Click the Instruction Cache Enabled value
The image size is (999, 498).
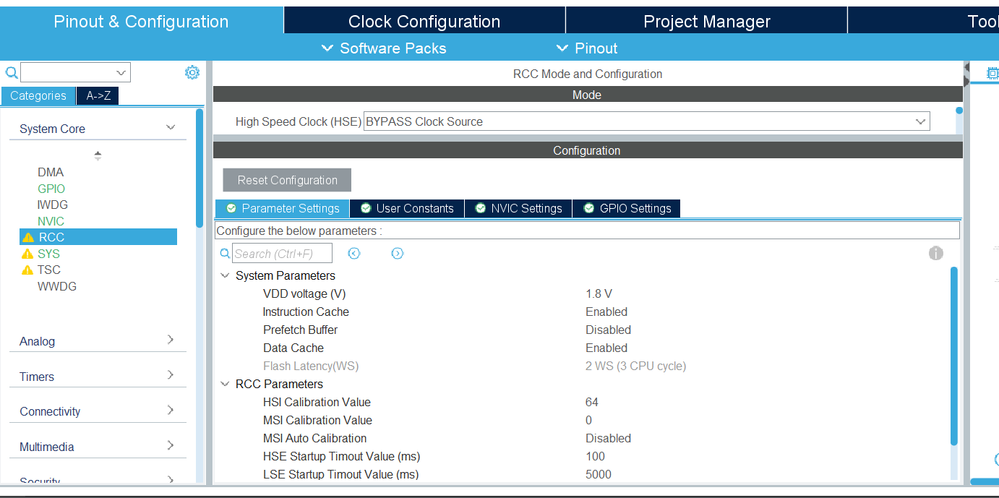pos(607,311)
